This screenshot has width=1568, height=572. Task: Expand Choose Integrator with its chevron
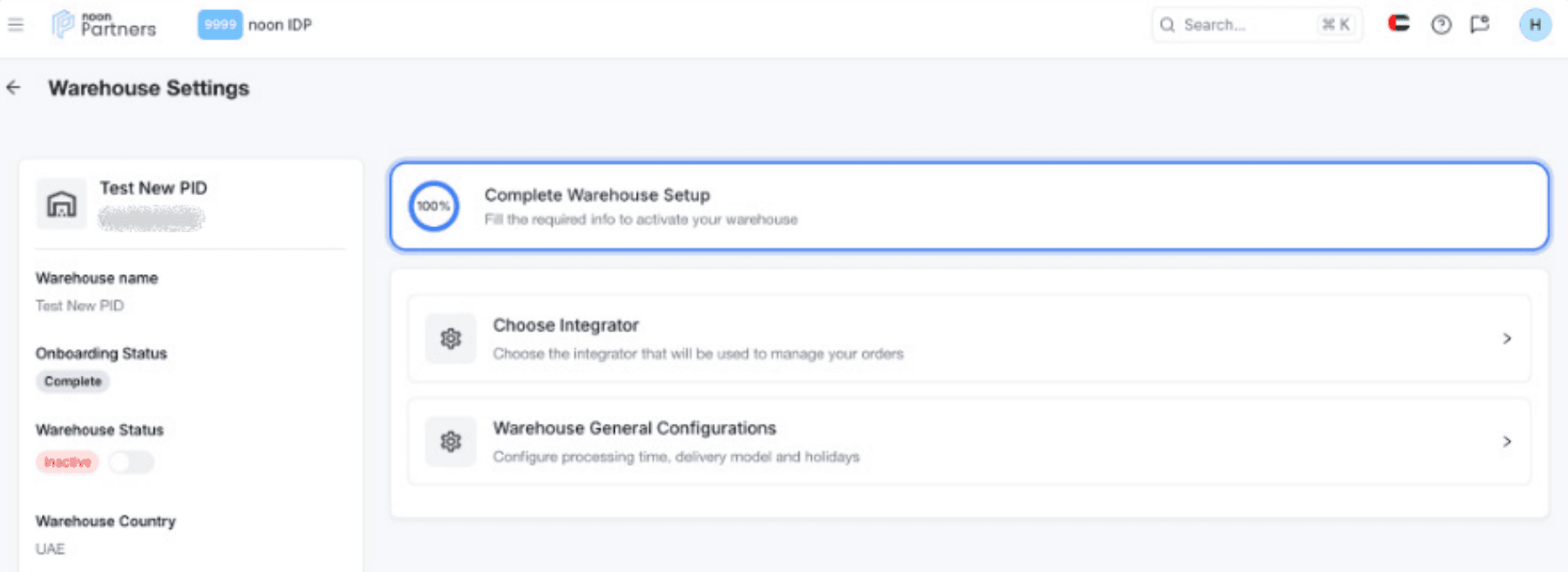(1507, 338)
